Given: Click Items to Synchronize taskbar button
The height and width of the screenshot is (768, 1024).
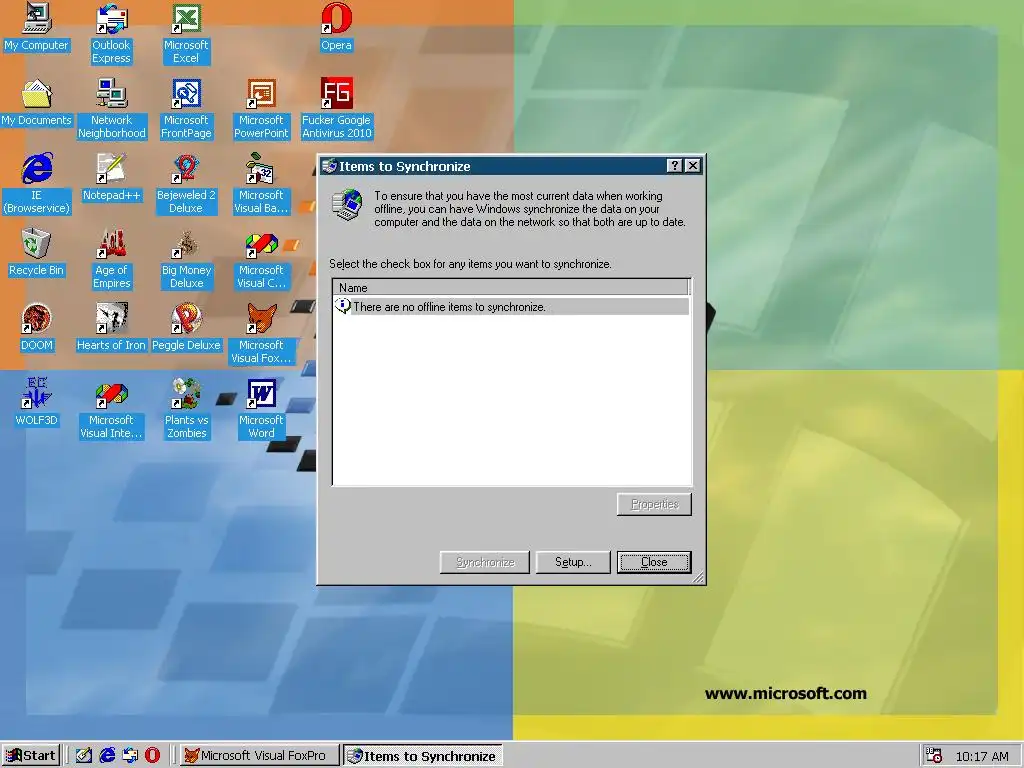Looking at the screenshot, I should [423, 756].
